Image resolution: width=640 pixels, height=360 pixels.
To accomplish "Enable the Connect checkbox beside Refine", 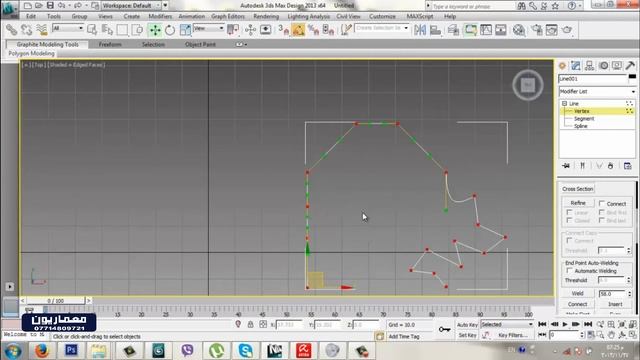I will (602, 203).
